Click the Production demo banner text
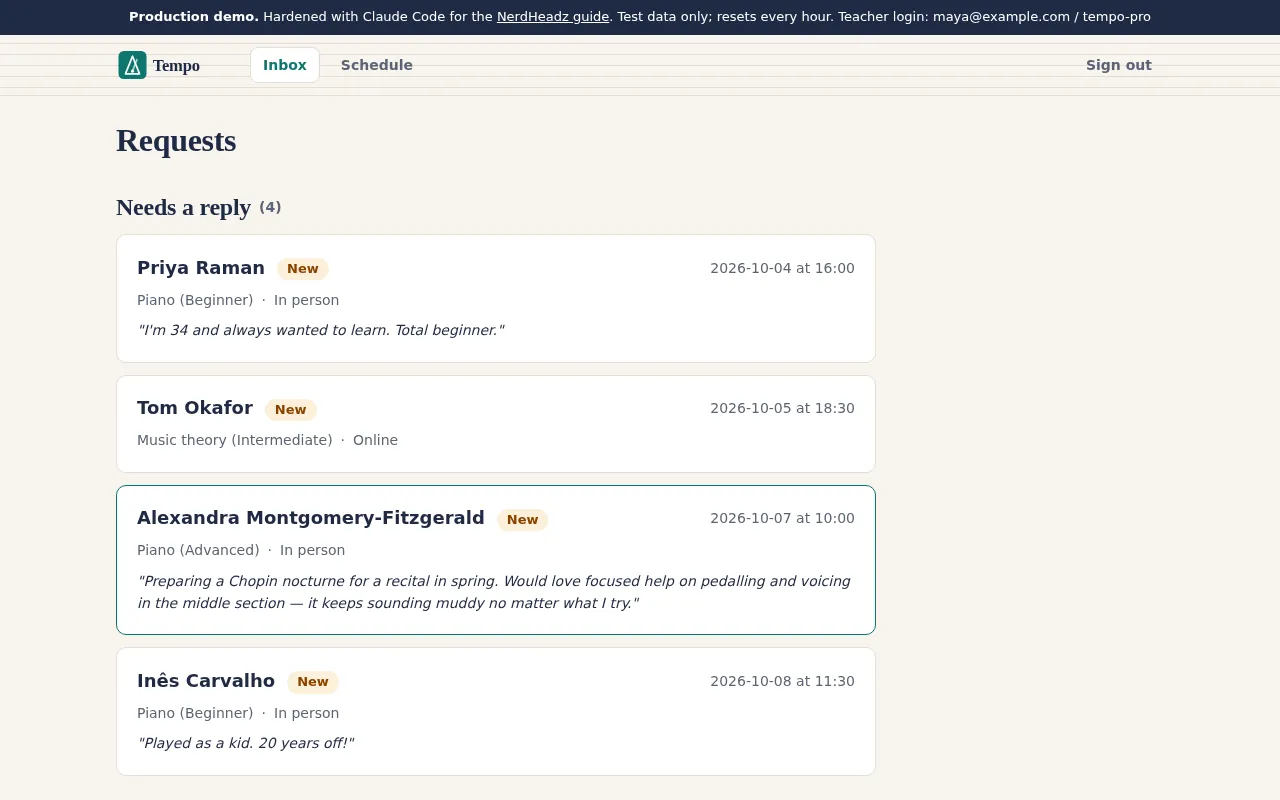 640,17
